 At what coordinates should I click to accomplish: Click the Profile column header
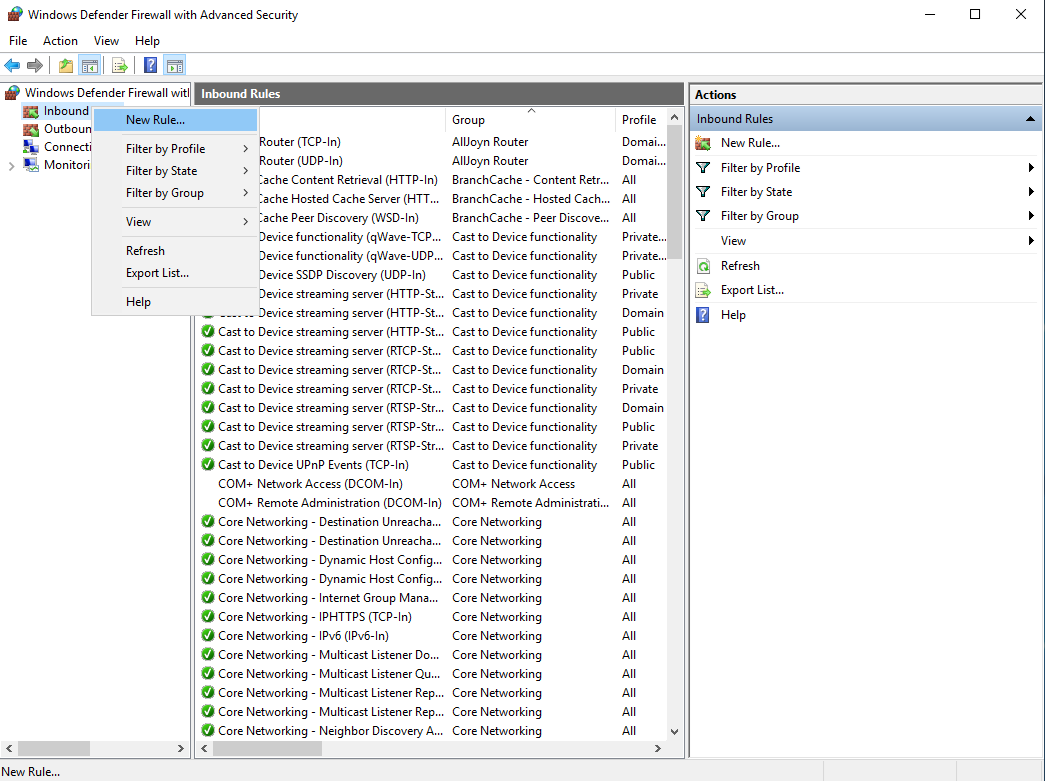click(639, 120)
